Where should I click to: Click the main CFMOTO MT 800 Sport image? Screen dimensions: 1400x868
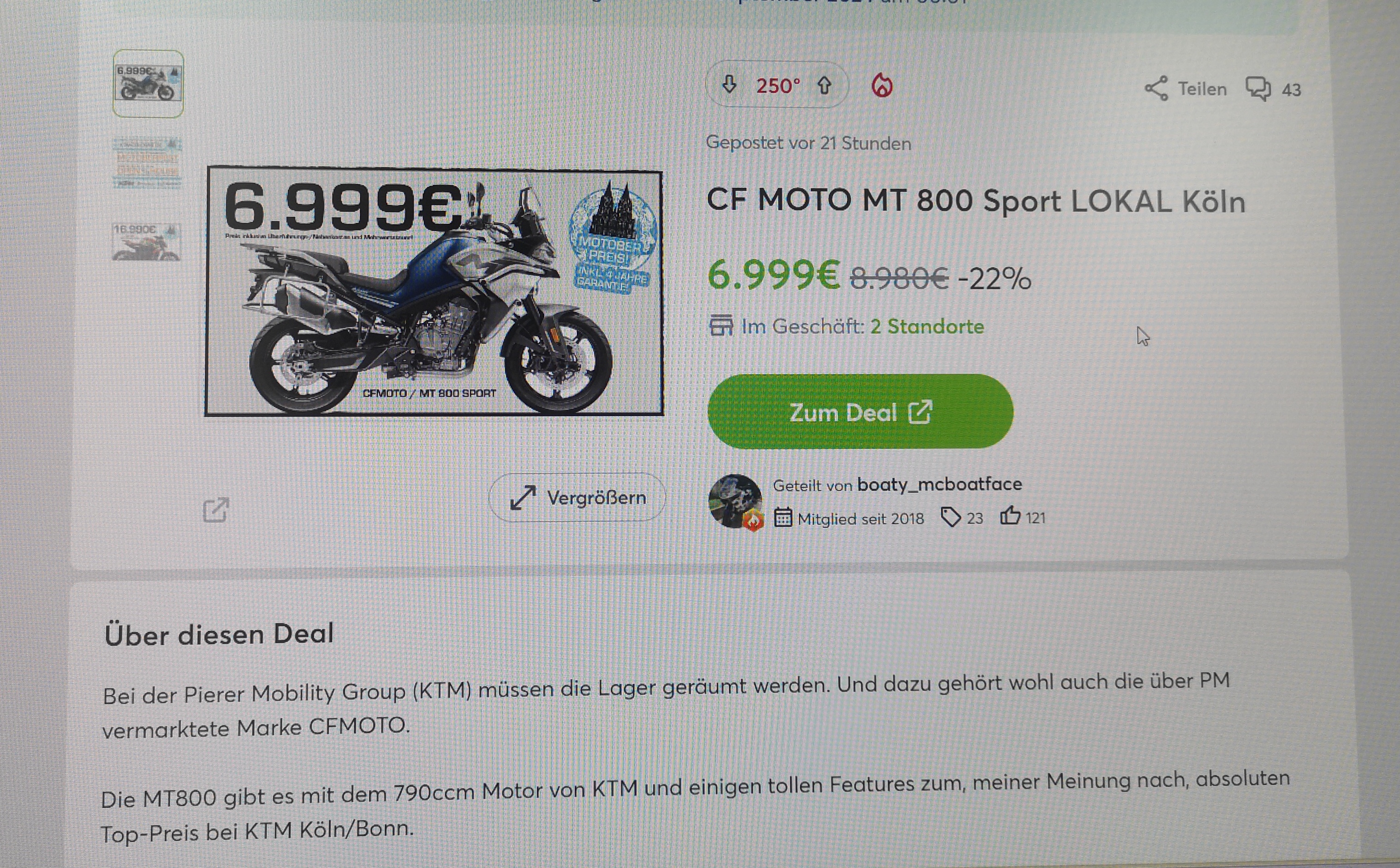coord(435,291)
